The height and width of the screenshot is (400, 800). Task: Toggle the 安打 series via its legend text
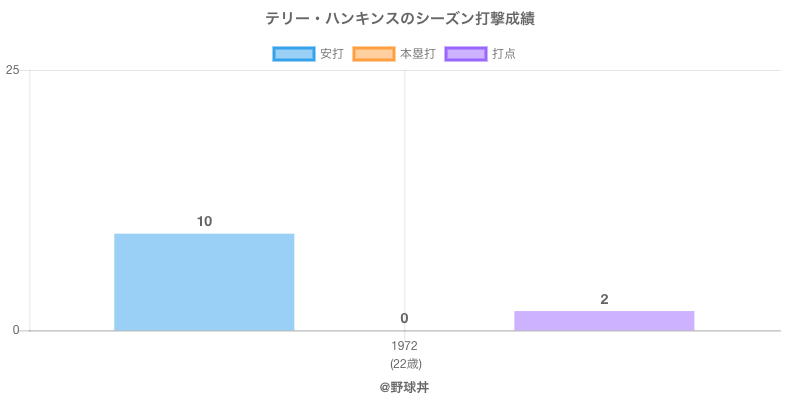tap(331, 54)
